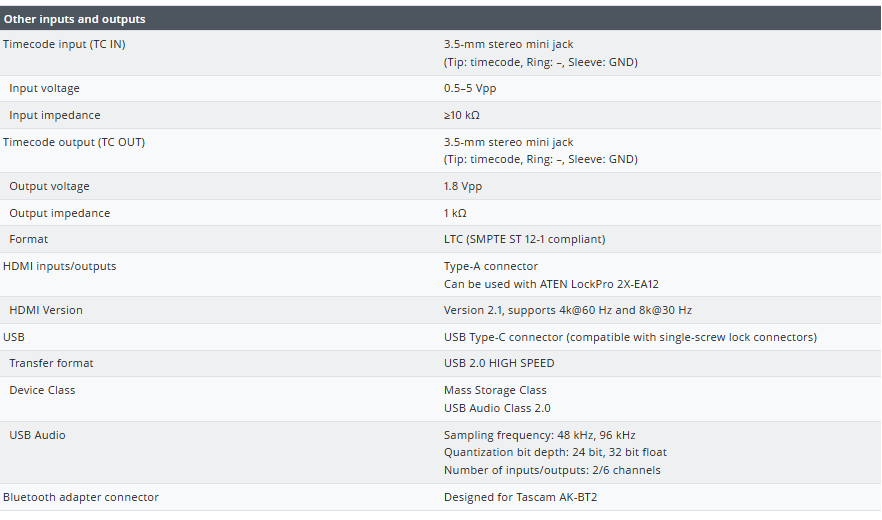Image resolution: width=882 pixels, height=520 pixels.
Task: Click the "Version 2.1" HDMI description text
Action: [568, 310]
